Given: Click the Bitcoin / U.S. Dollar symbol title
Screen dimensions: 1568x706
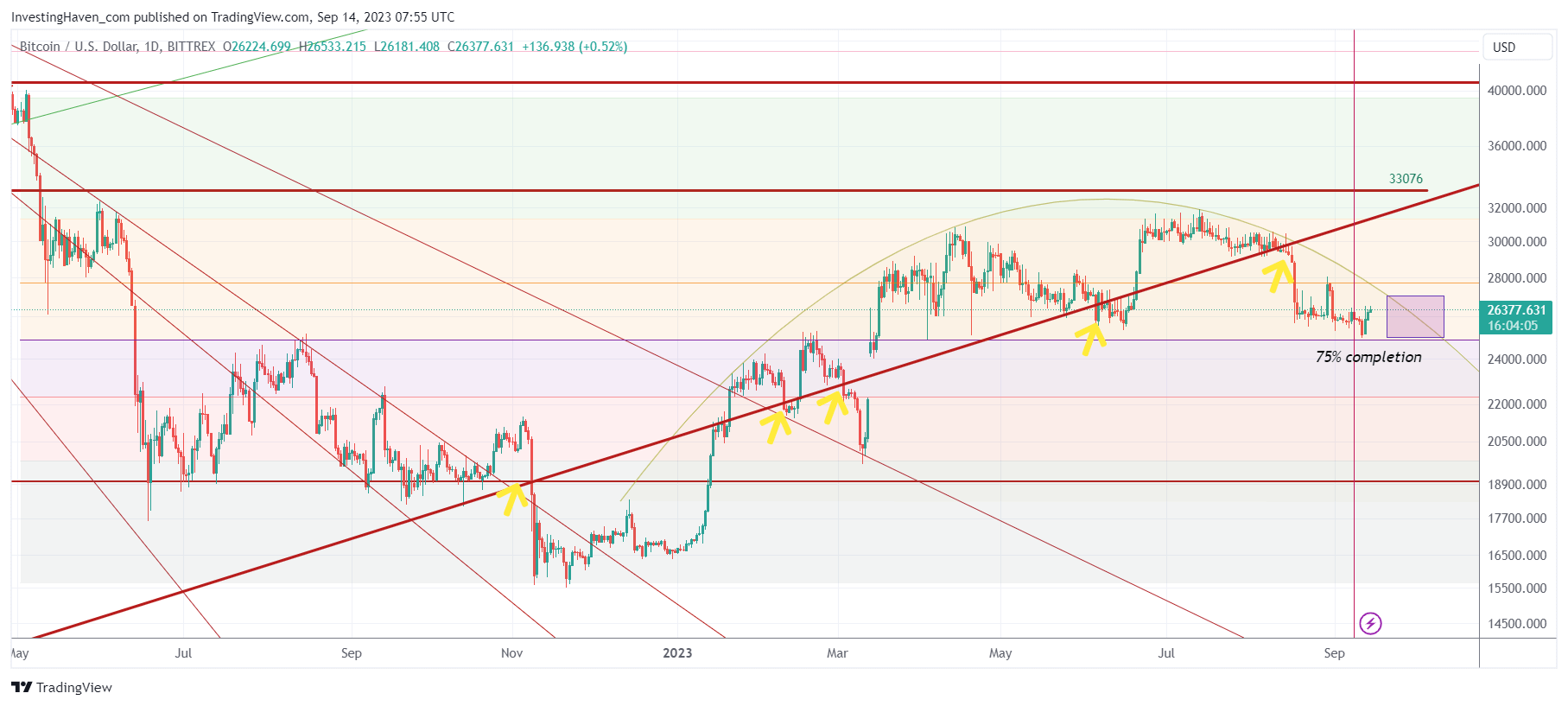Looking at the screenshot, I should click(79, 47).
